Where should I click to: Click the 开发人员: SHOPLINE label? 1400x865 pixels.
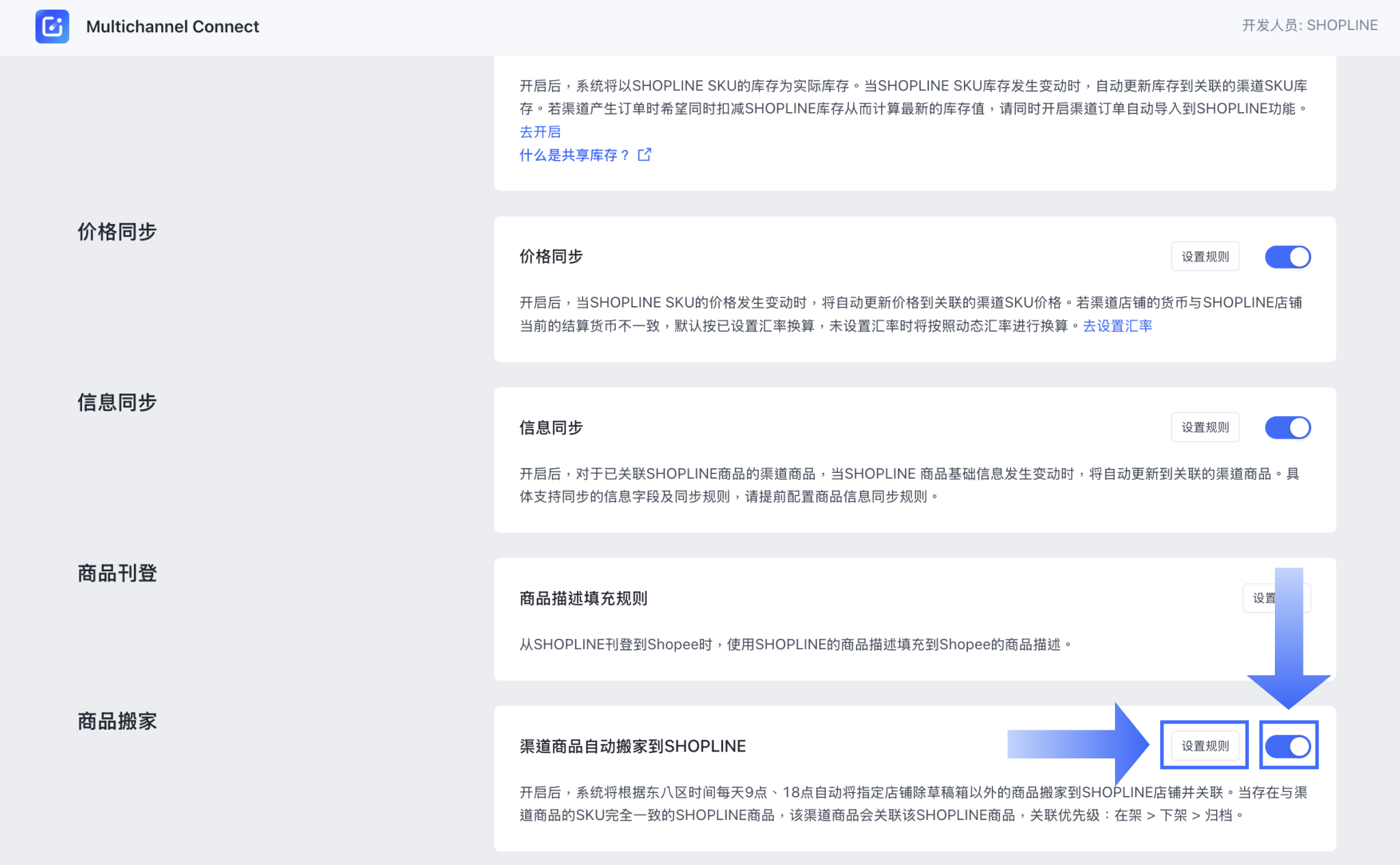tap(1309, 25)
